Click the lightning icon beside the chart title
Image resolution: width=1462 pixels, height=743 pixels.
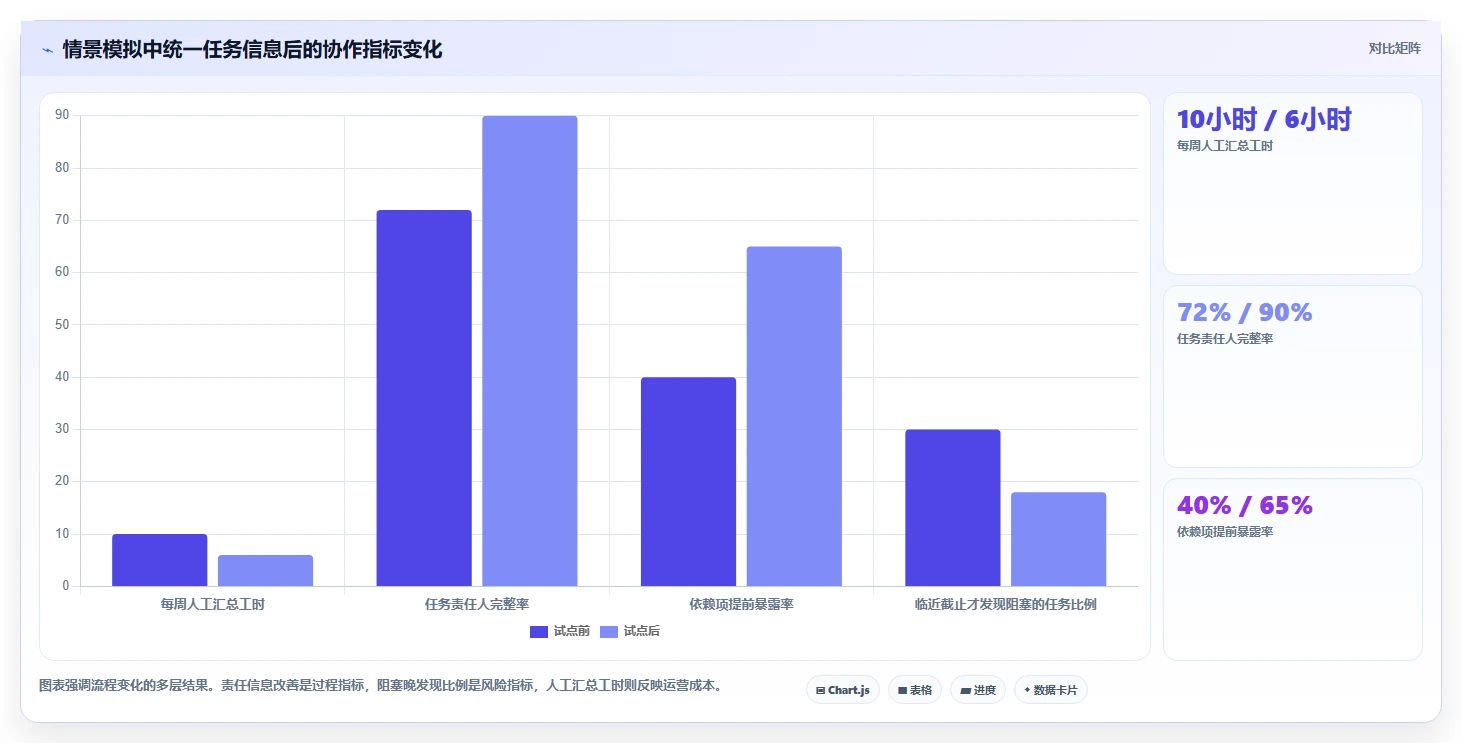pos(47,50)
